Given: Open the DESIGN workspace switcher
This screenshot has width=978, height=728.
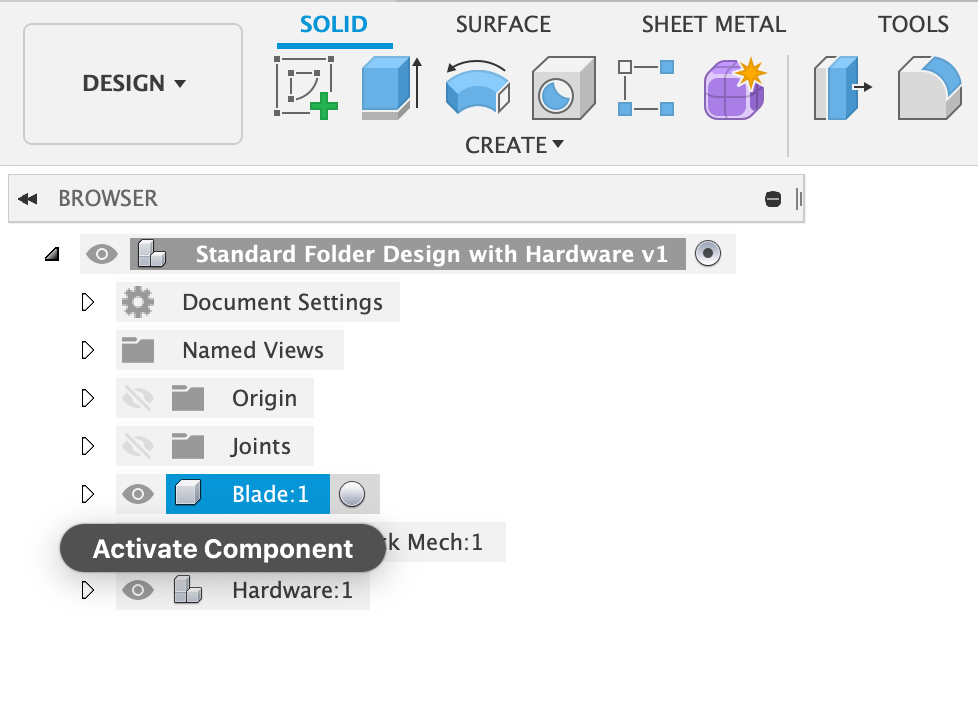Looking at the screenshot, I should click(x=133, y=84).
